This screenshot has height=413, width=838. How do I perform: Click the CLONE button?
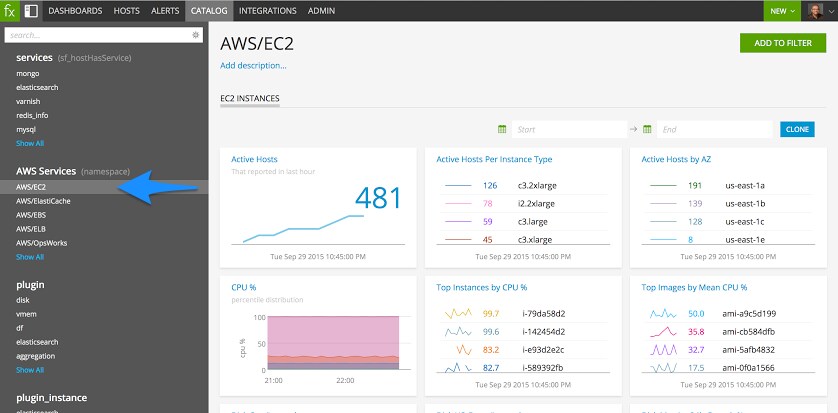(x=797, y=129)
